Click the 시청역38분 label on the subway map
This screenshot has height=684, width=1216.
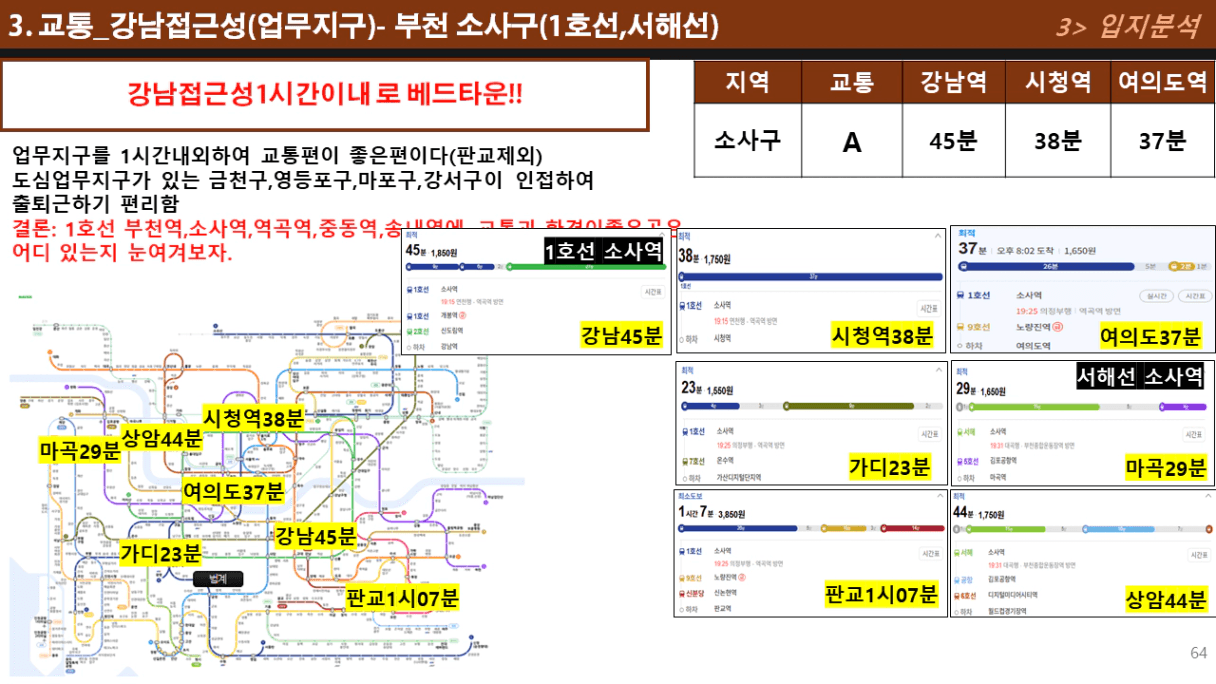254,417
